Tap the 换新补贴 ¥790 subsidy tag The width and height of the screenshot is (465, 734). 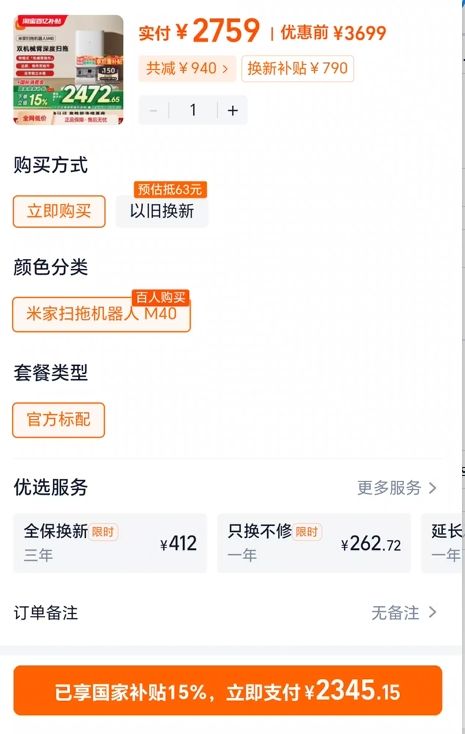point(297,68)
